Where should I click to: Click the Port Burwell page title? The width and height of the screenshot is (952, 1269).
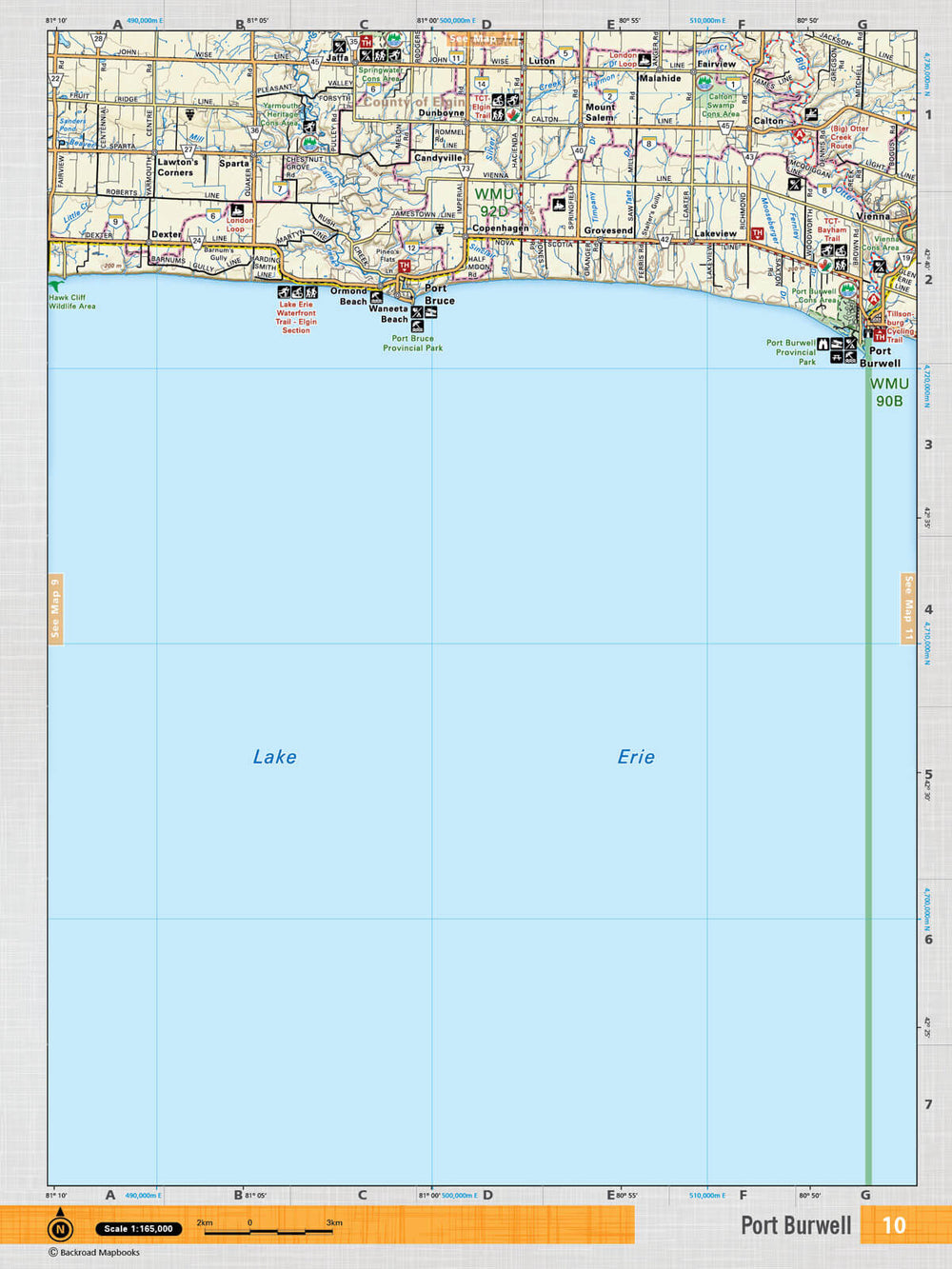(x=796, y=1225)
